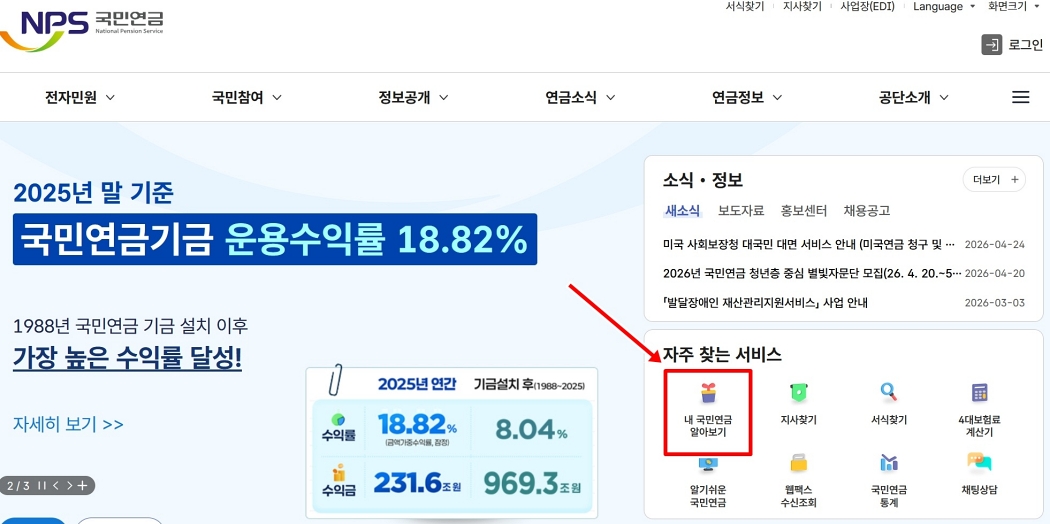Pause the banner slideshow

click(42, 486)
